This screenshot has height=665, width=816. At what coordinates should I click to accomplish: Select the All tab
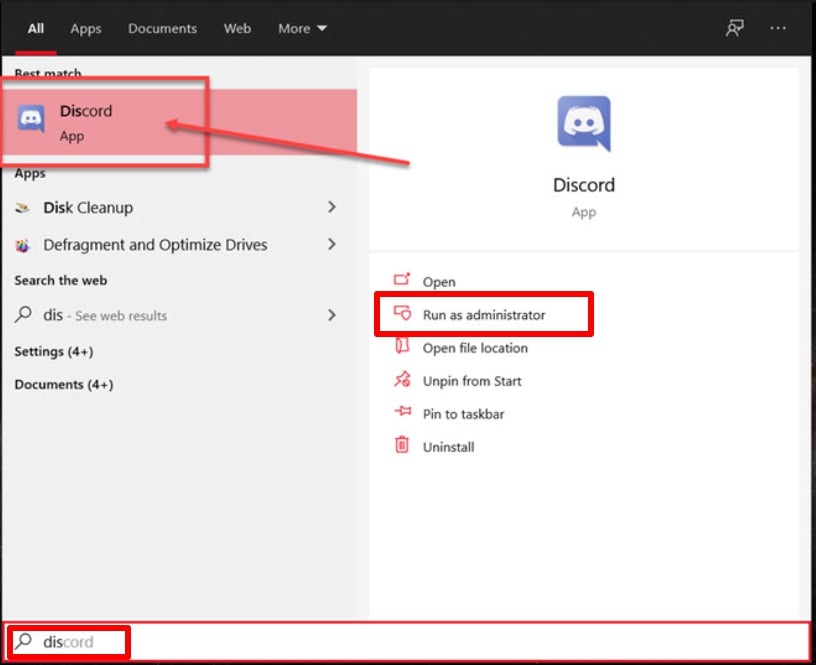pyautogui.click(x=35, y=28)
